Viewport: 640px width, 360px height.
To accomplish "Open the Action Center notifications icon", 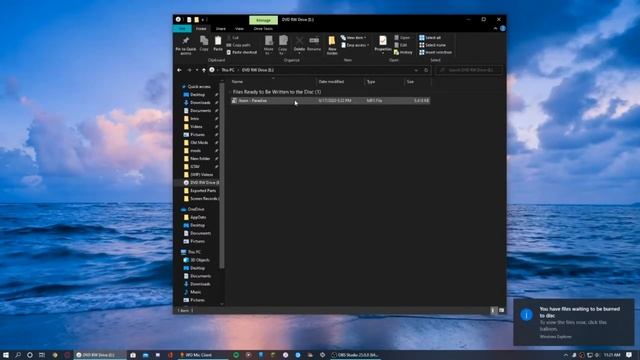I will click(x=630, y=355).
